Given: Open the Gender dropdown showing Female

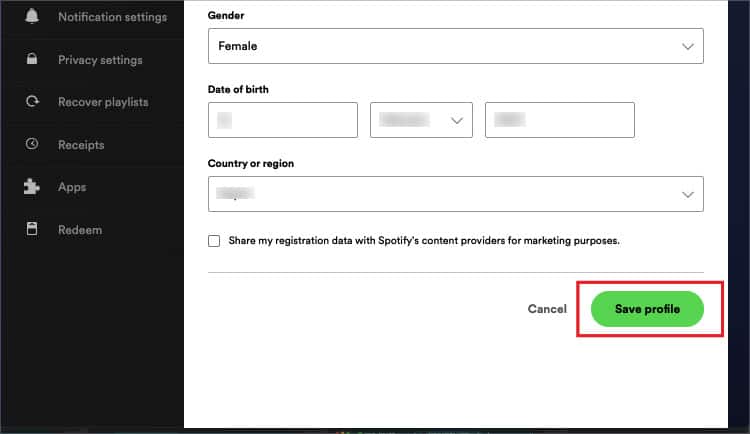Looking at the screenshot, I should pos(455,46).
